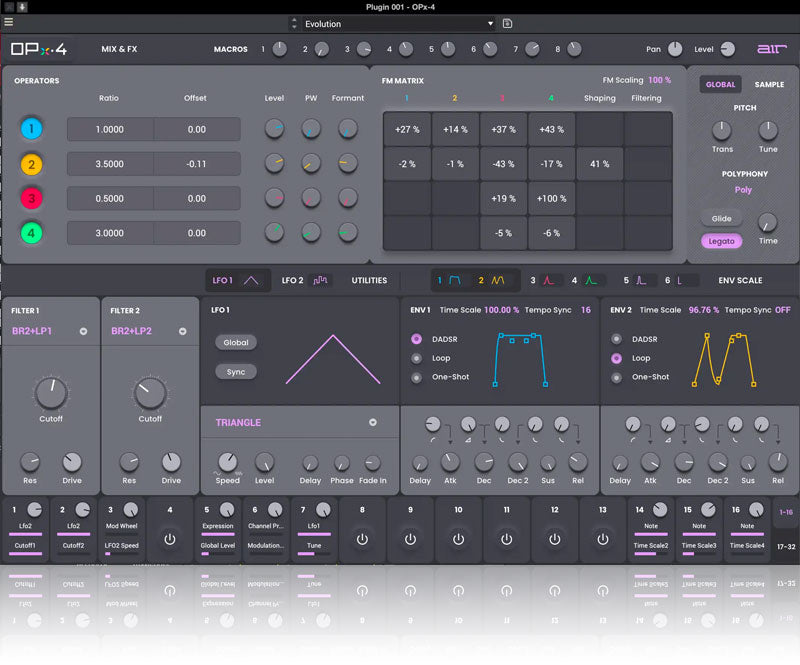The image size is (800, 665).
Task: Open the Evolution preset dropdown
Action: pos(398,23)
